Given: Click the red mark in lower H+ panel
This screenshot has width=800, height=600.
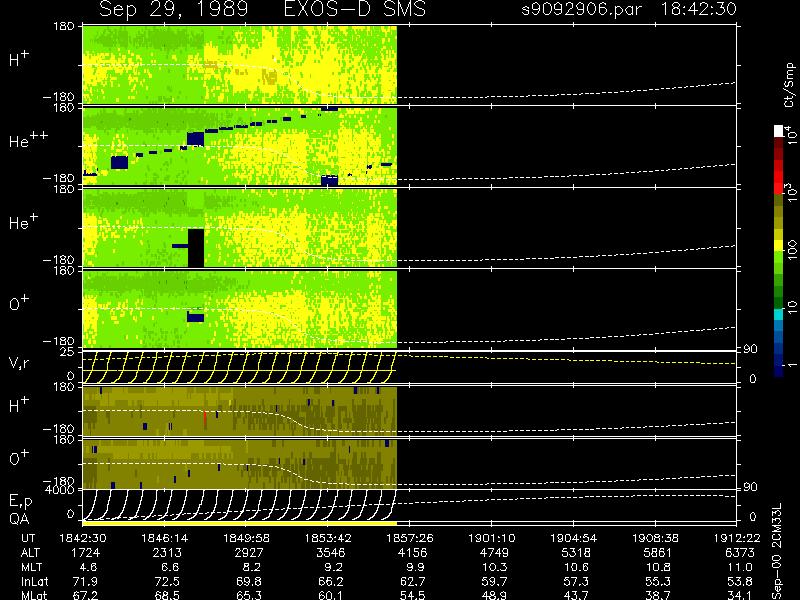Looking at the screenshot, I should (205, 418).
